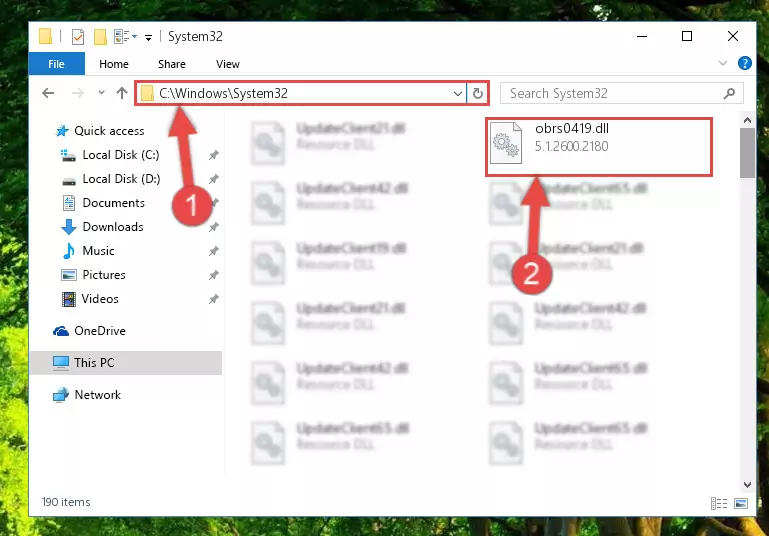Expand the address bar history dropdown
The height and width of the screenshot is (536, 769).
click(458, 93)
